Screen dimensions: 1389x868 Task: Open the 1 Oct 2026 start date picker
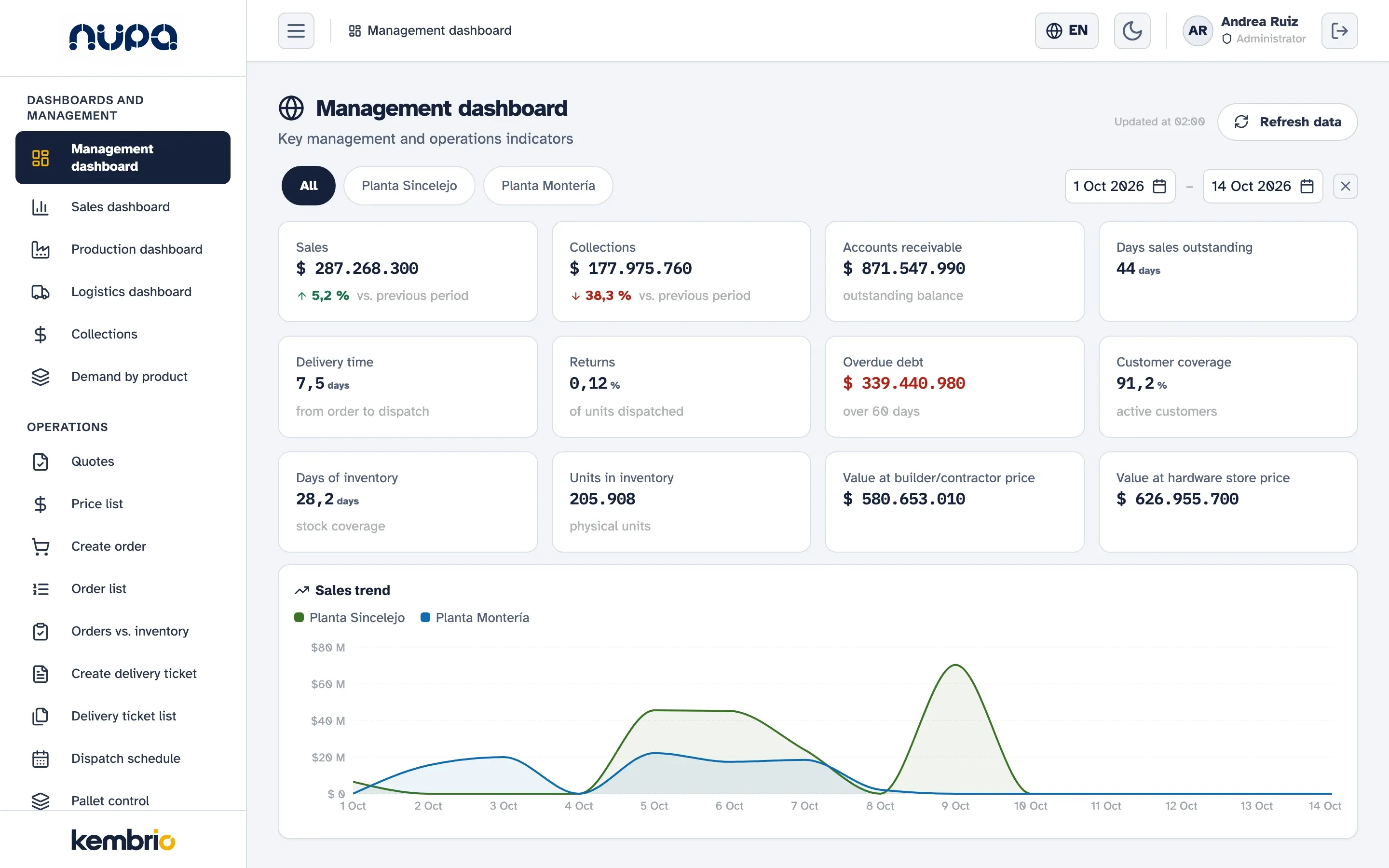(1120, 186)
